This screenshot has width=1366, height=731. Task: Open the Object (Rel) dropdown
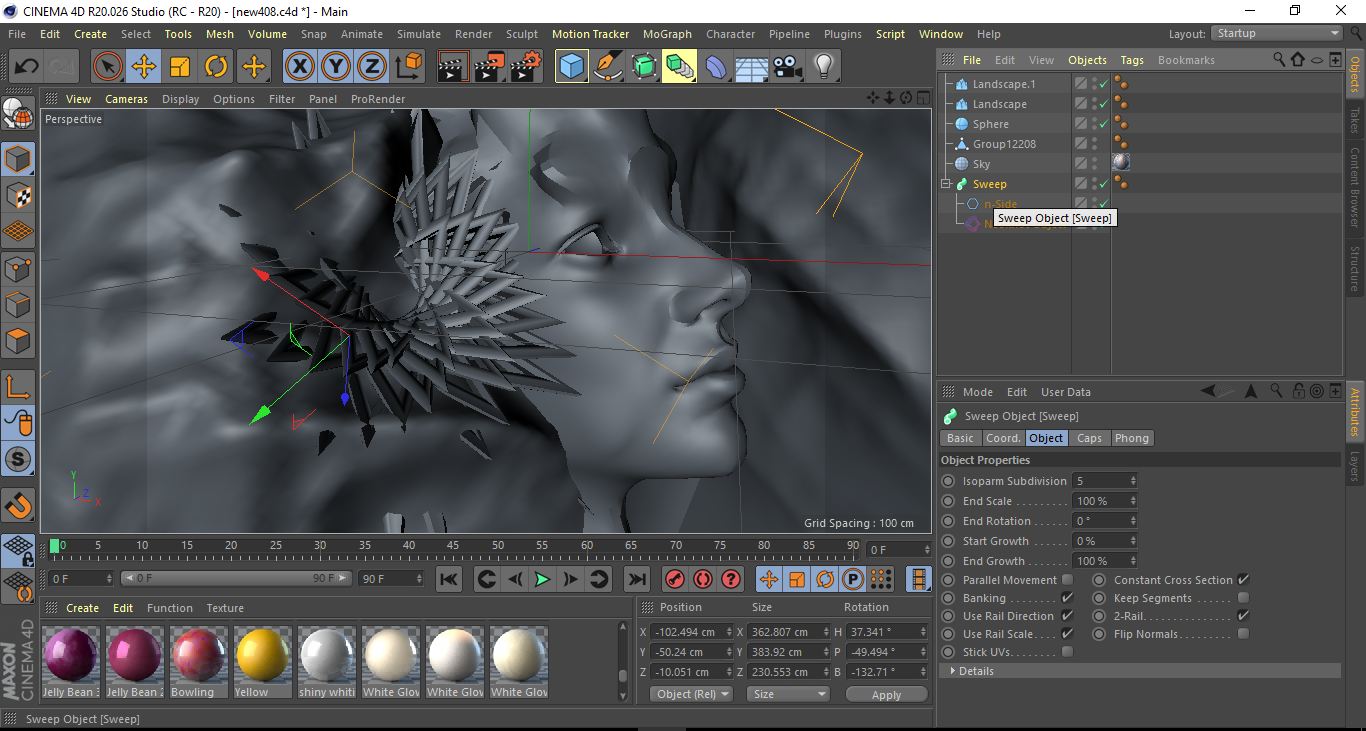click(691, 694)
